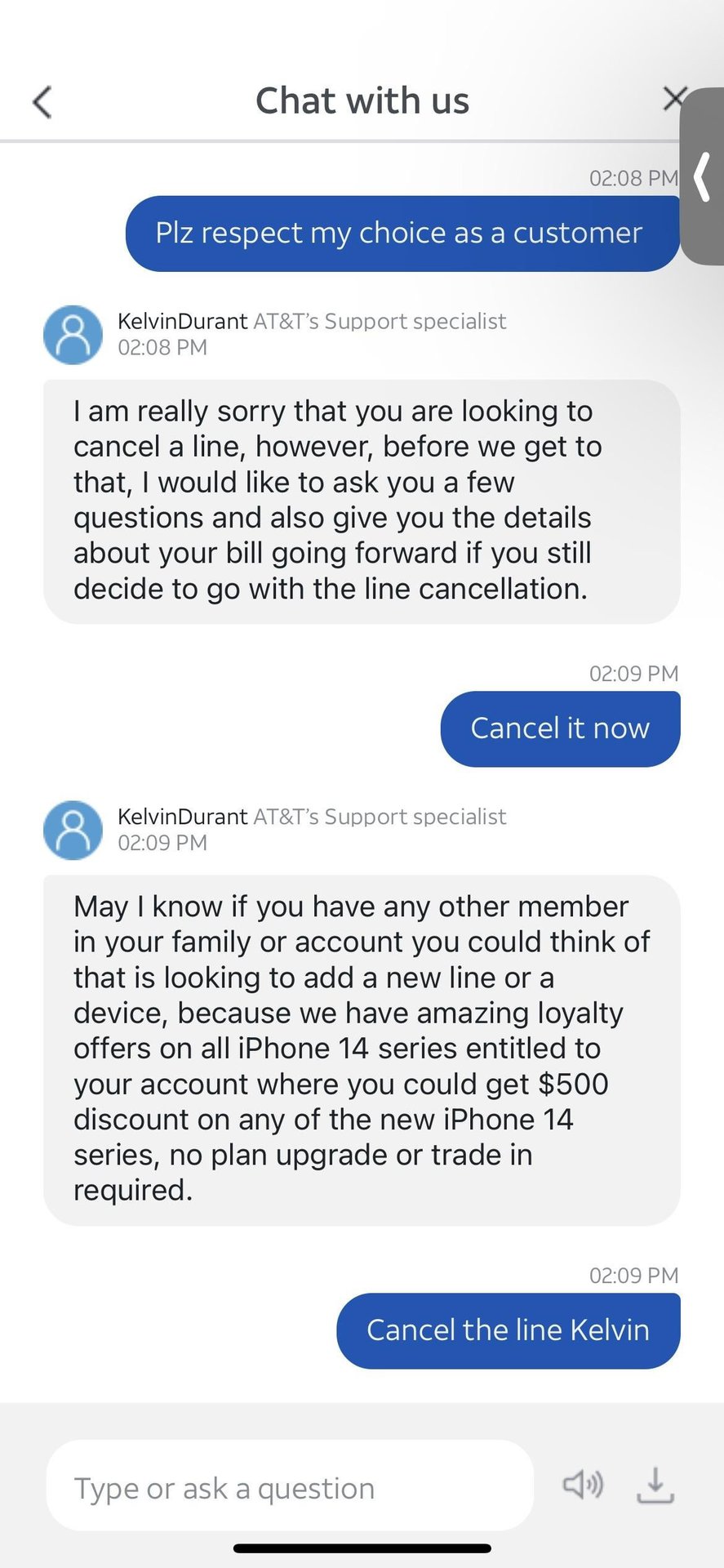Select agent's 'I am really sorry' message
This screenshot has width=724, height=1568.
(x=361, y=501)
